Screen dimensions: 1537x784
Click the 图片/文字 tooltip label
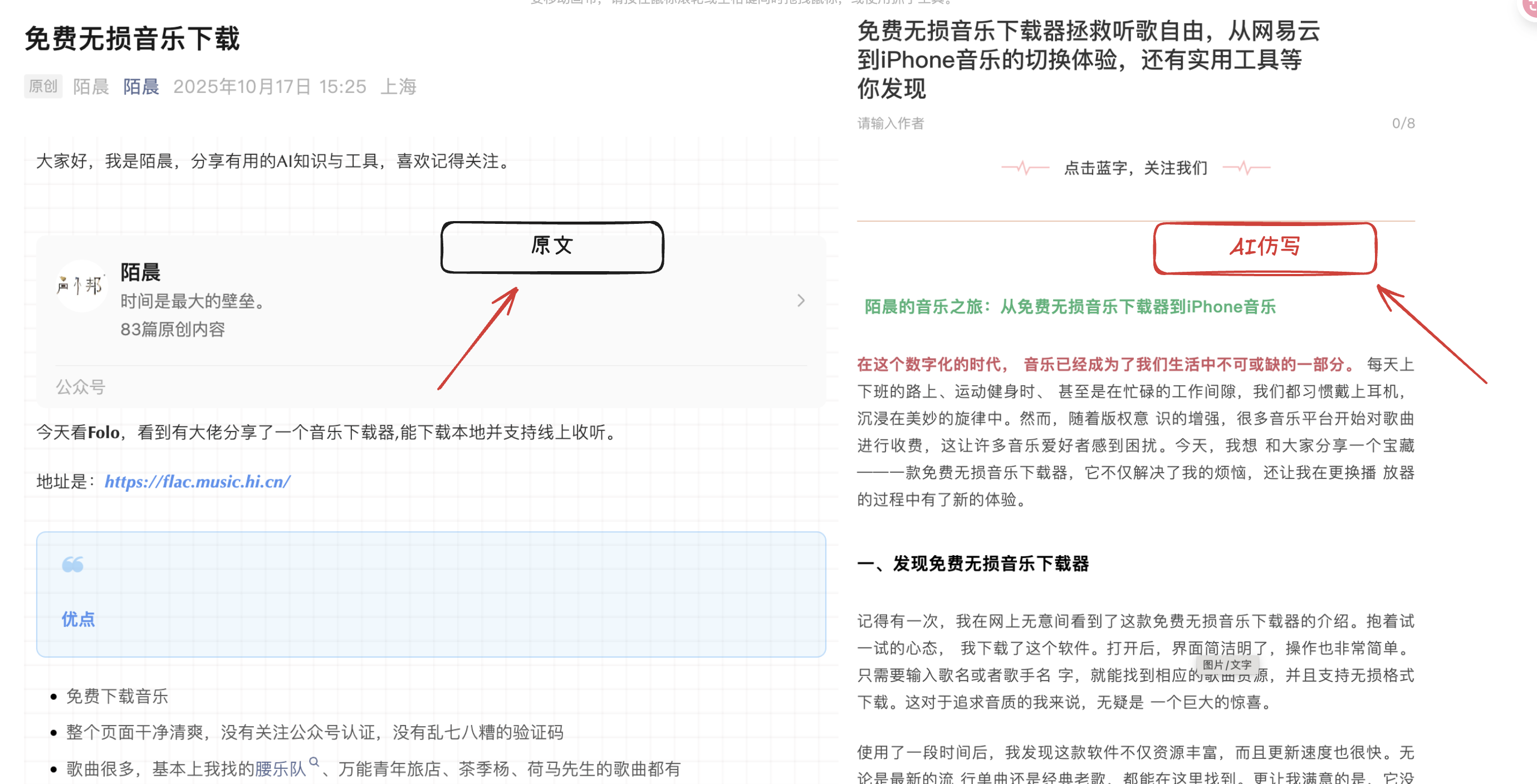coord(1227,665)
